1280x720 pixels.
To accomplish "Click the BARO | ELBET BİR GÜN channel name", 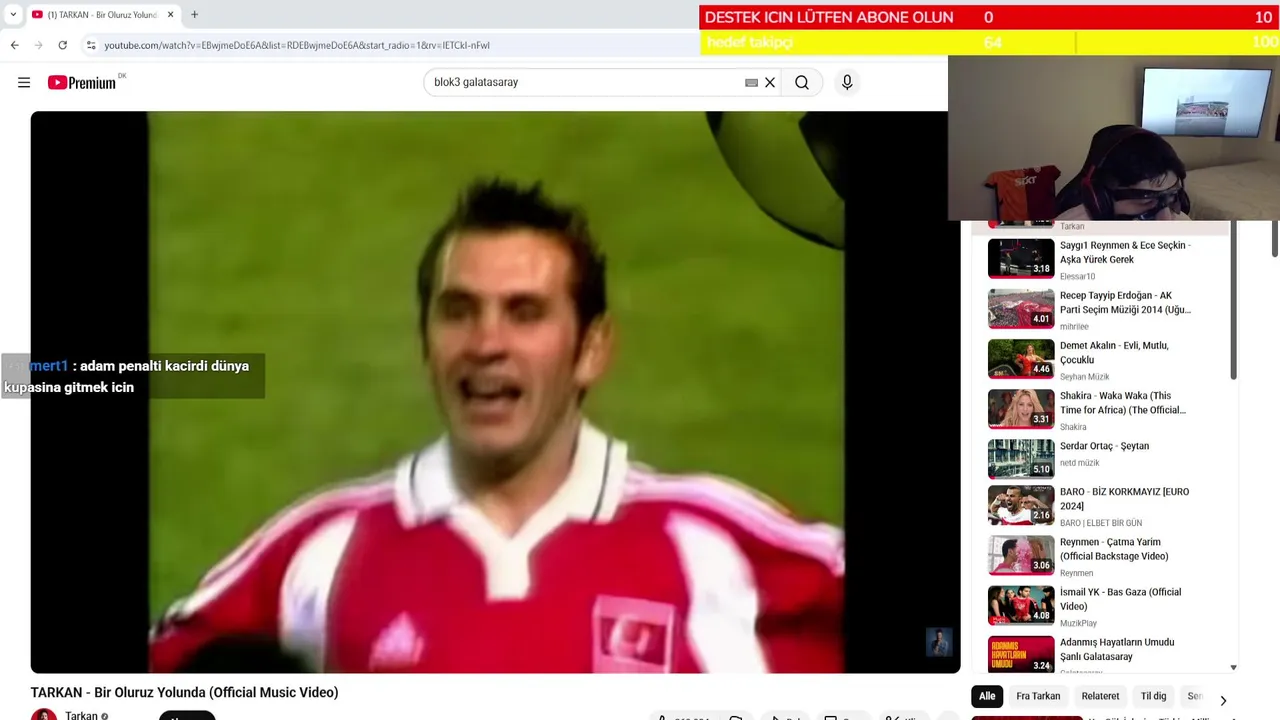I will [x=1101, y=523].
